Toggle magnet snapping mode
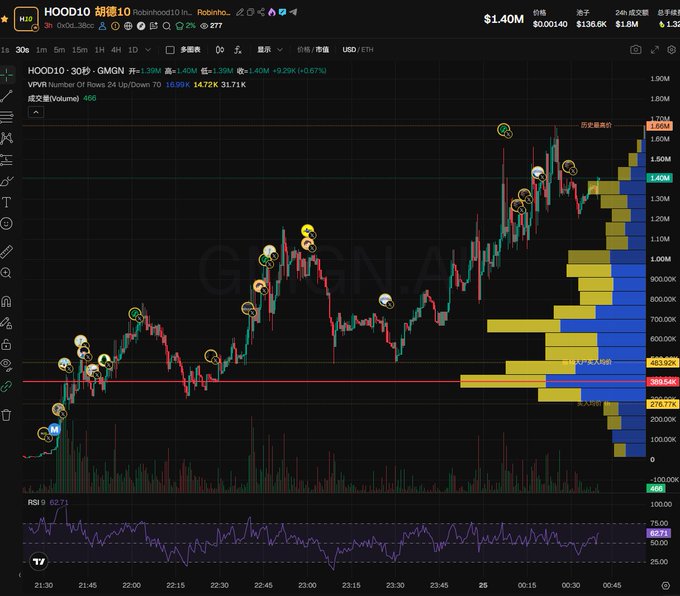This screenshot has width=680, height=596. point(7,301)
